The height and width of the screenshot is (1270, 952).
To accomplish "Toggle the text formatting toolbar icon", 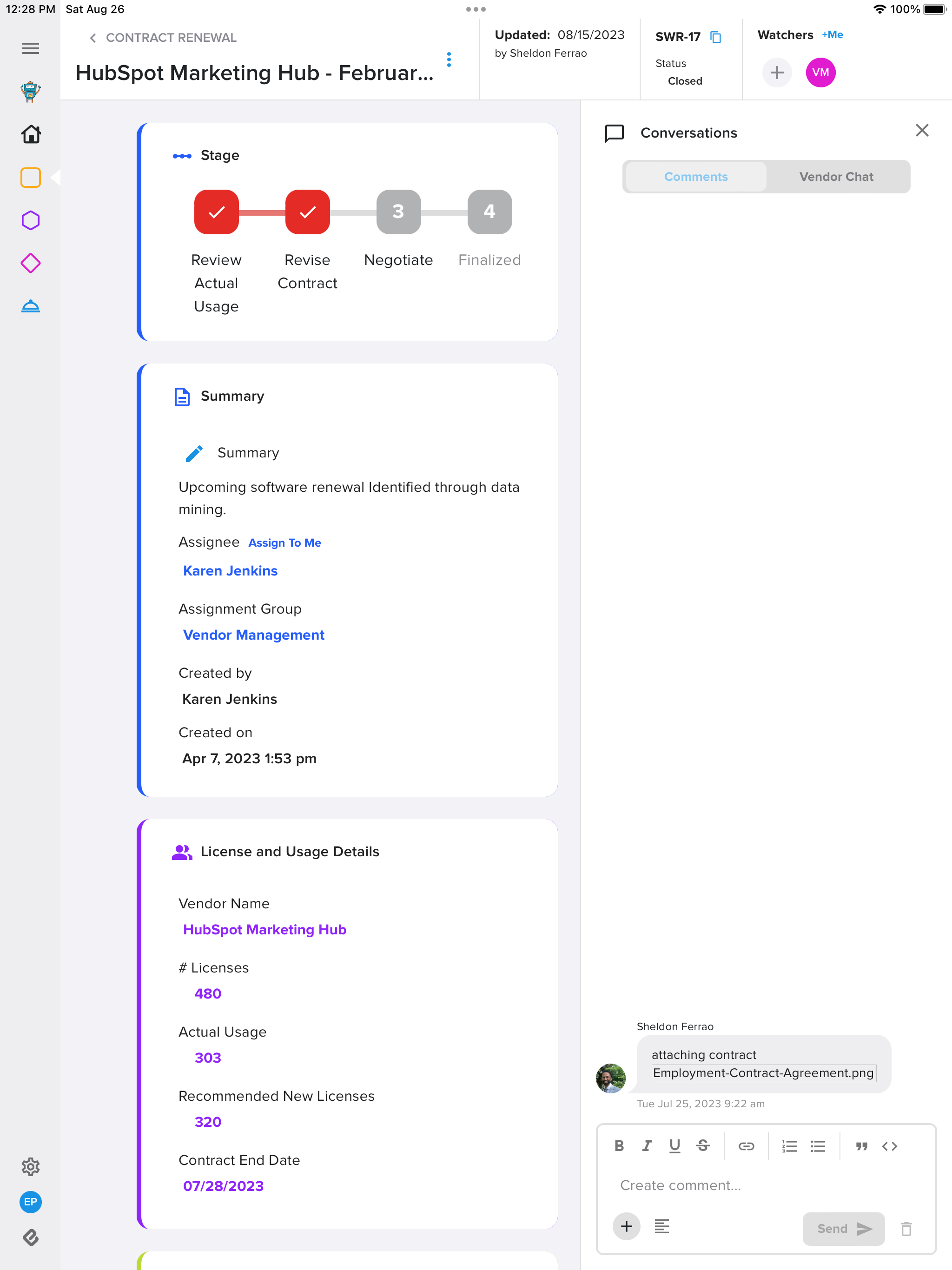I will click(x=661, y=1227).
